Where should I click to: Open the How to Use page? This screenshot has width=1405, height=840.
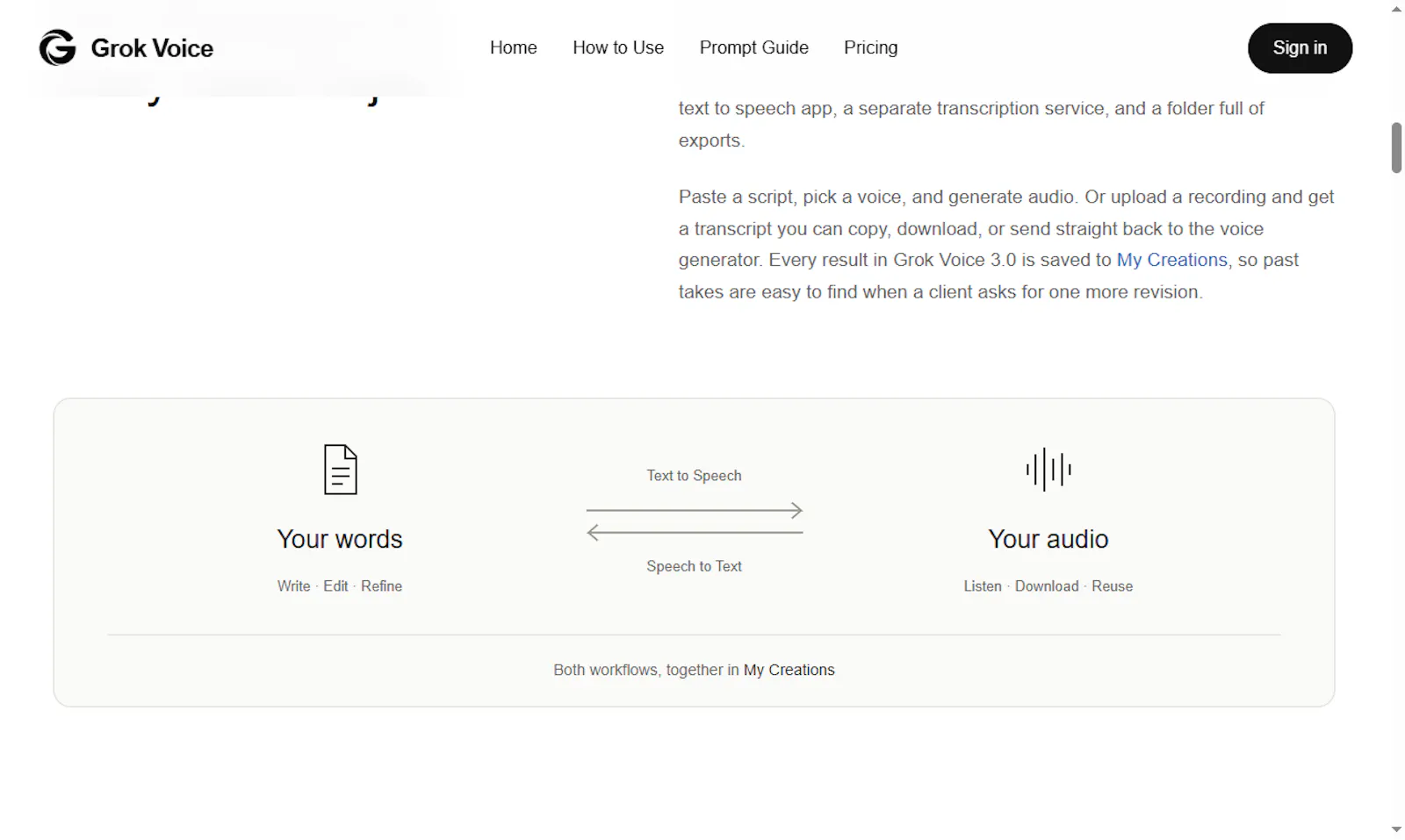point(618,47)
